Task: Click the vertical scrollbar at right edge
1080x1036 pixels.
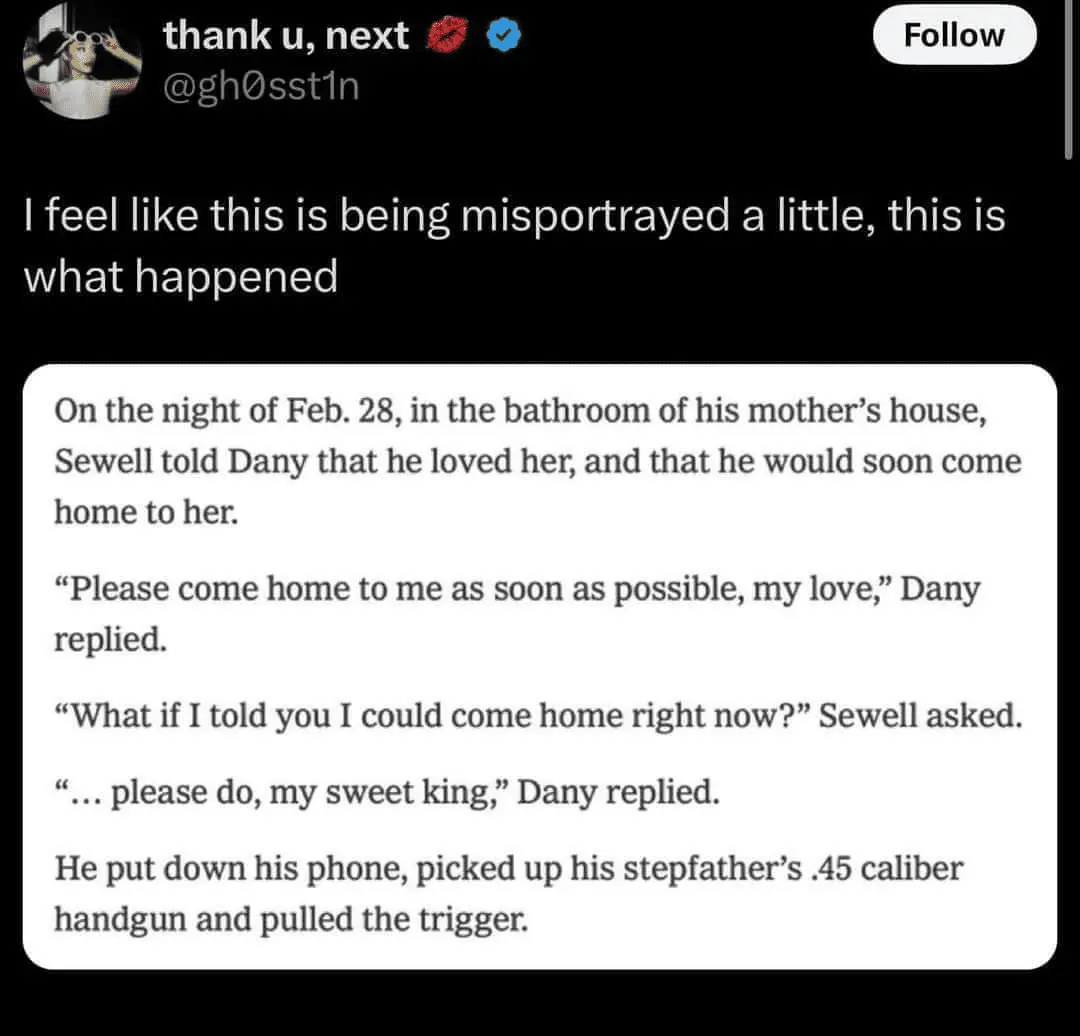Action: pos(1068,79)
